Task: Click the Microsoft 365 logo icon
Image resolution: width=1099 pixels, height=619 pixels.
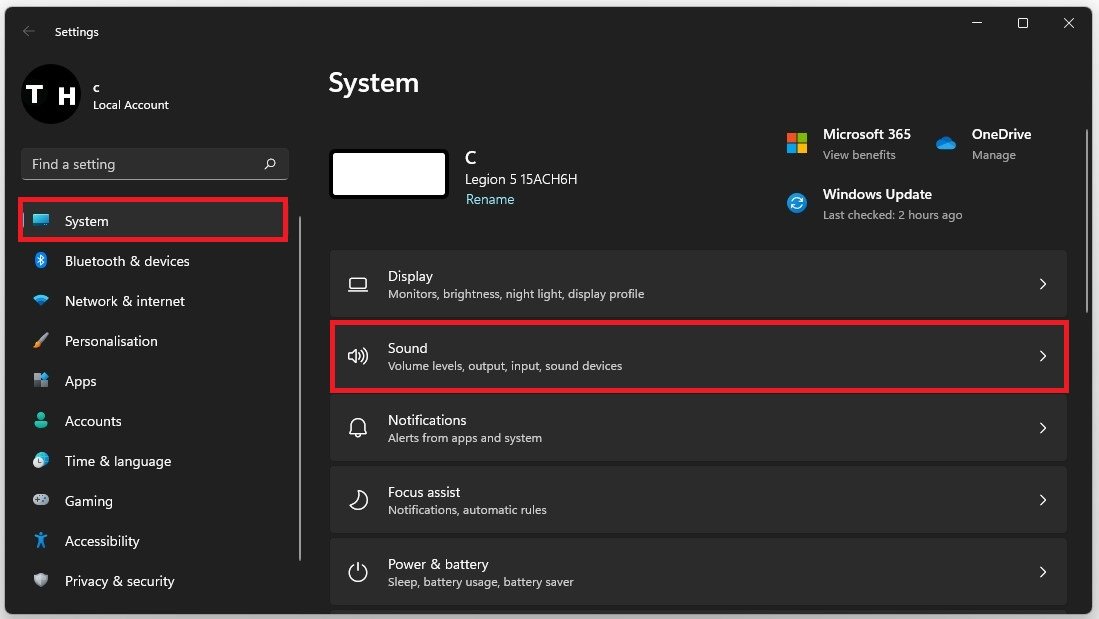Action: pyautogui.click(x=797, y=143)
